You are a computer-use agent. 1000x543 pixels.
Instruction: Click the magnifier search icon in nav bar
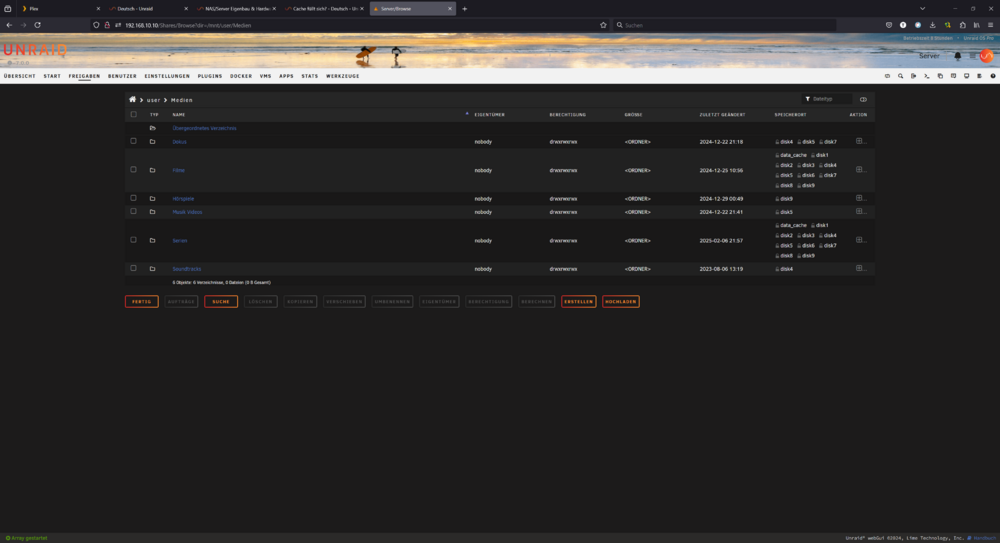click(x=901, y=76)
